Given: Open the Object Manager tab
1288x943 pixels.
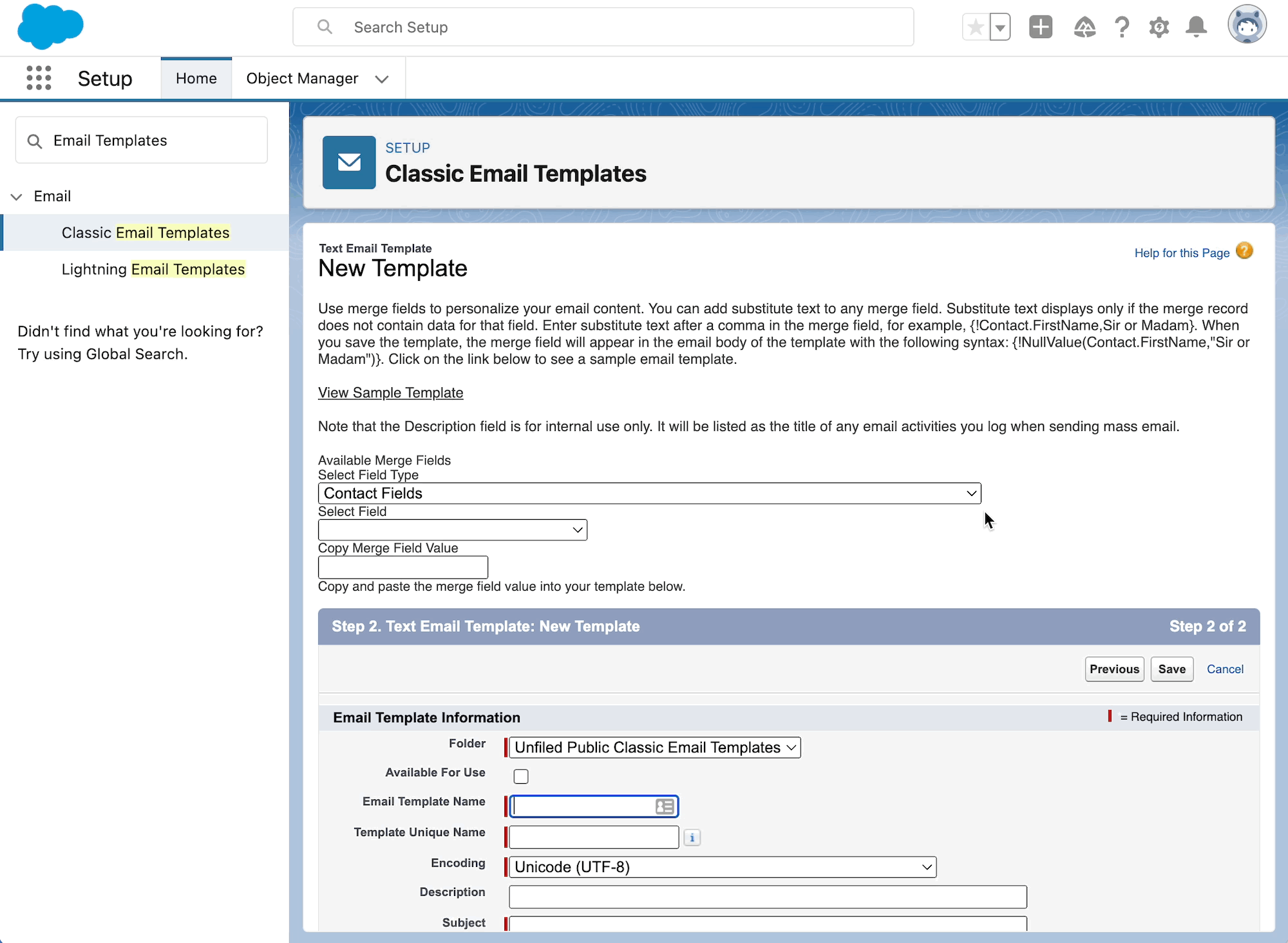Looking at the screenshot, I should point(302,79).
